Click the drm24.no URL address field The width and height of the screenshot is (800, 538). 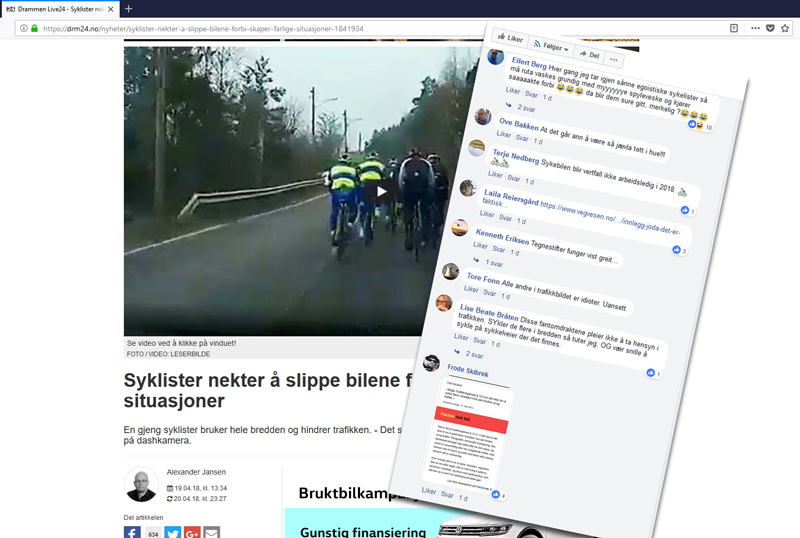point(203,29)
